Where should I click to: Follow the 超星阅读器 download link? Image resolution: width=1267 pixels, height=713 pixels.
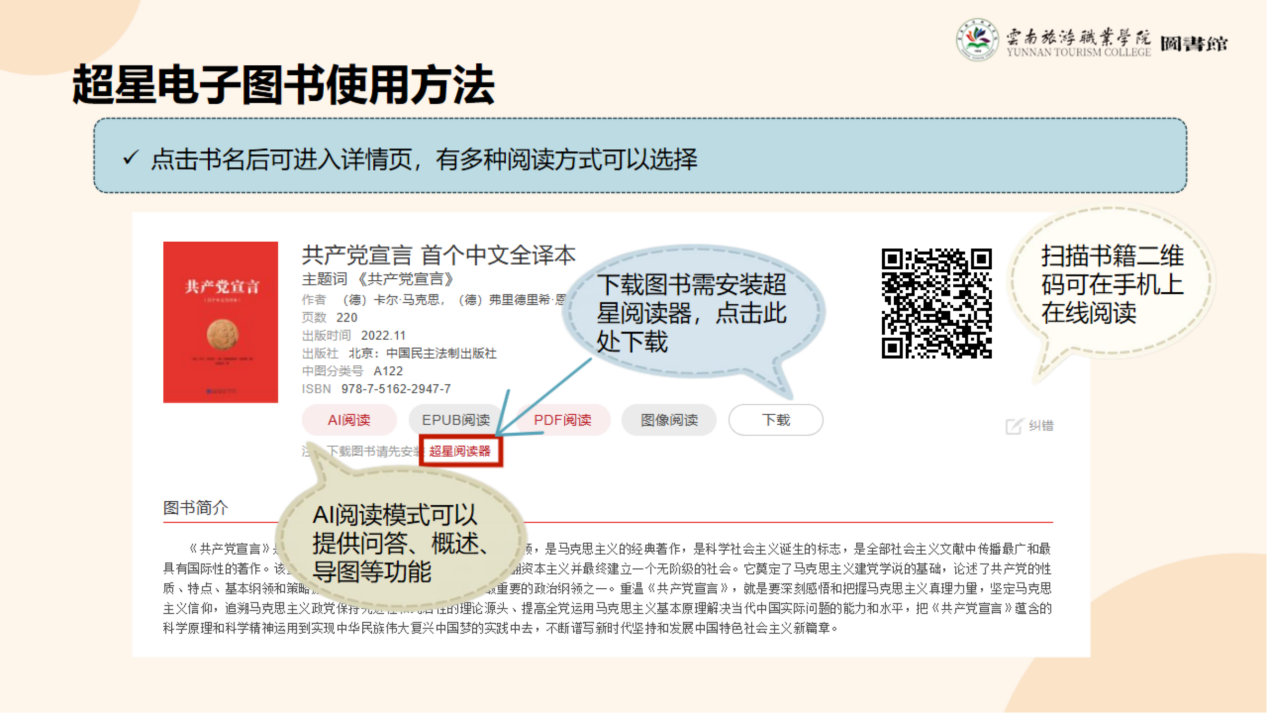460,451
